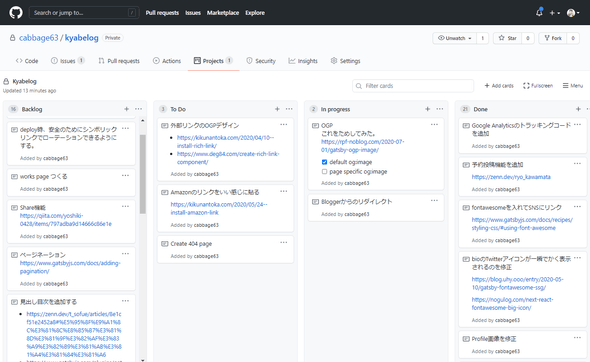590x362 pixels.
Task: Switch to the Projects tab
Action: (213, 61)
